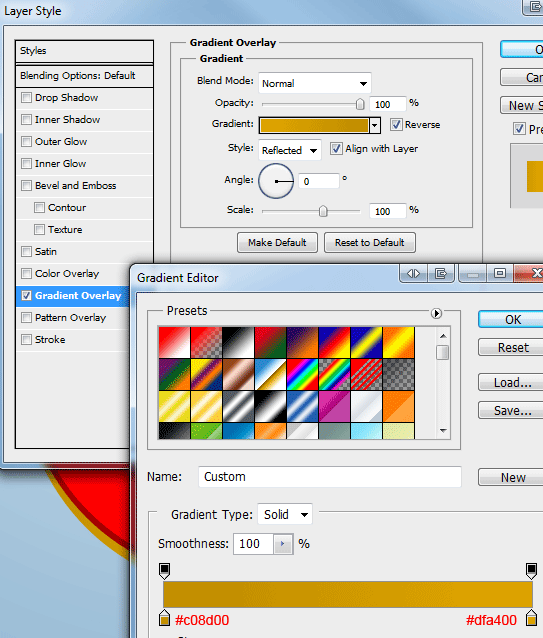Click the Smoothness stepper arrow
Viewport: 543px width, 638px height.
[283, 544]
